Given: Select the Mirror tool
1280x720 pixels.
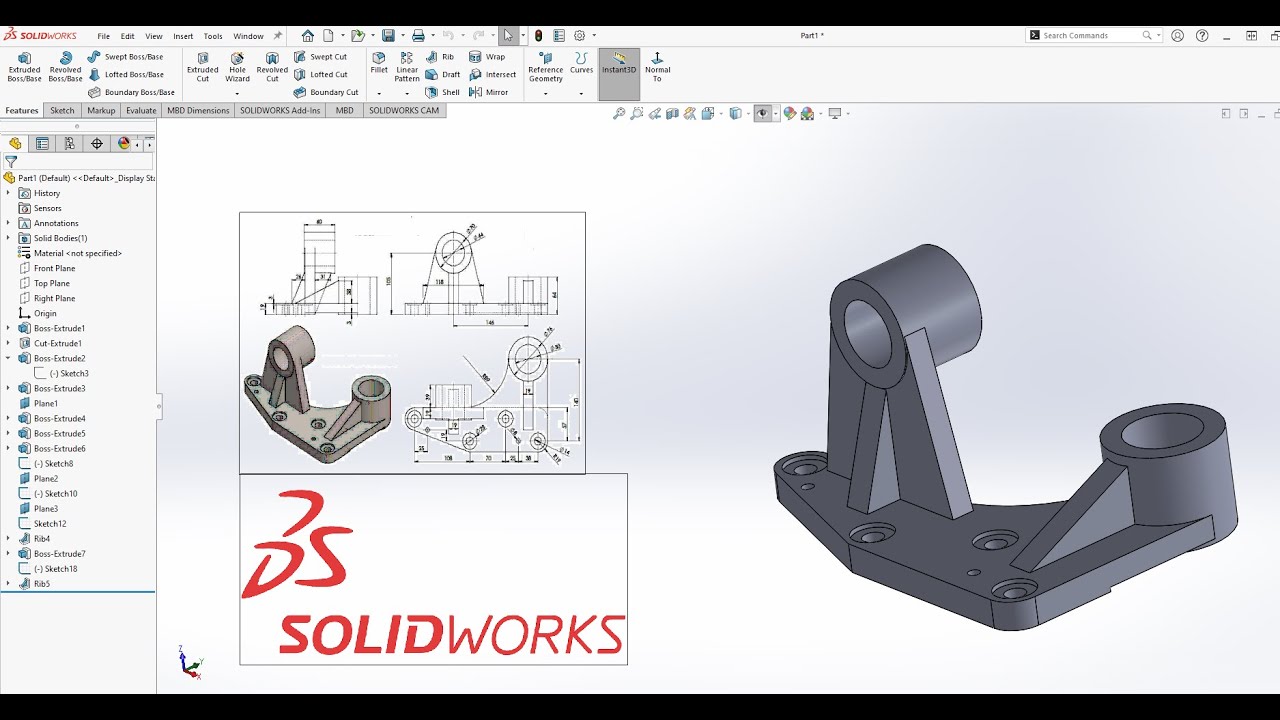Looking at the screenshot, I should tap(489, 92).
